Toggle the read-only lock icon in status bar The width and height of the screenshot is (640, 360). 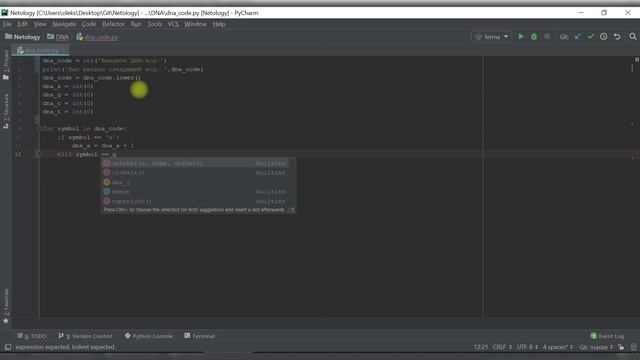(621, 347)
